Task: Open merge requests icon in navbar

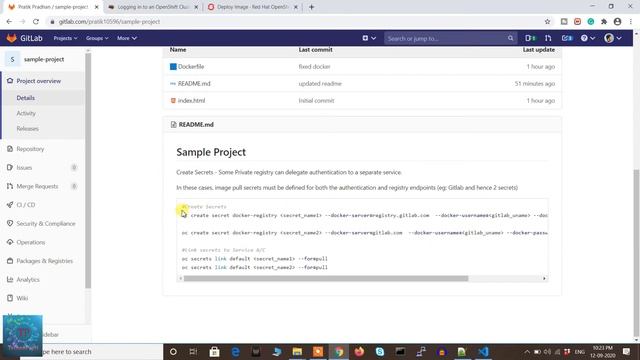Action: (548, 38)
